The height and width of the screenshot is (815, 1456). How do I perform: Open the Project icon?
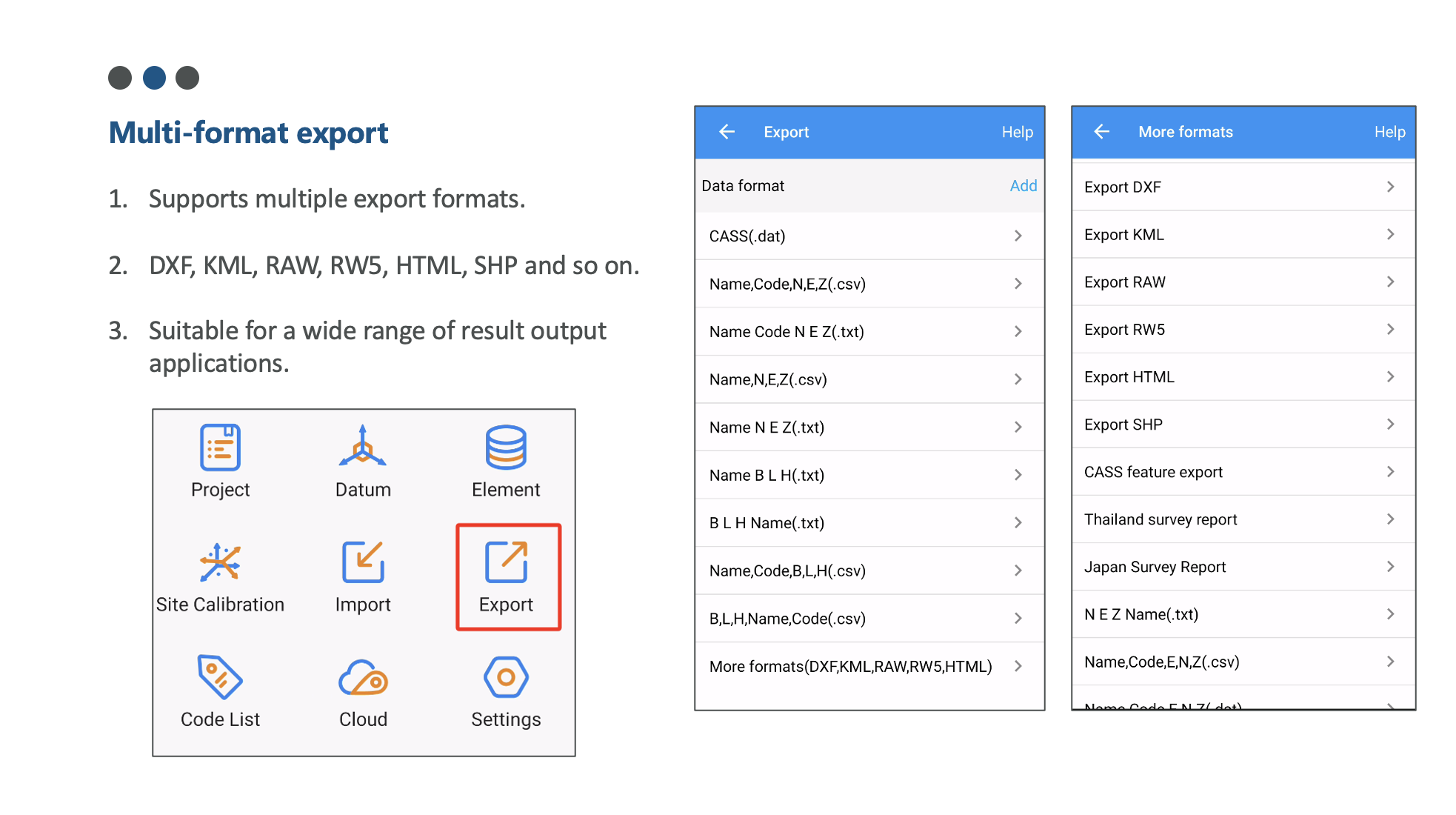[x=220, y=448]
